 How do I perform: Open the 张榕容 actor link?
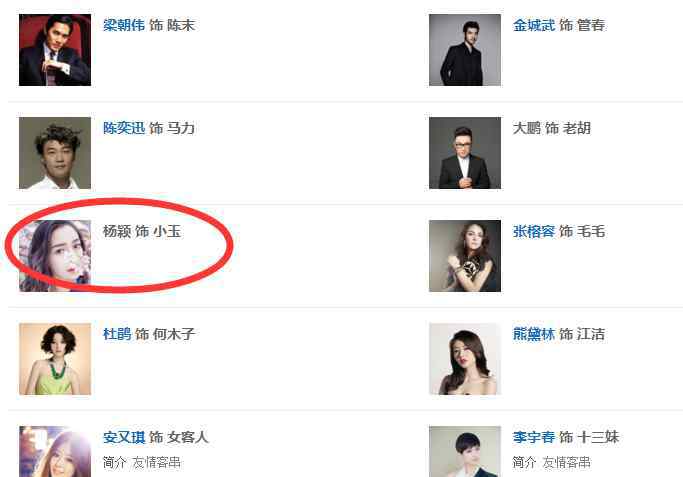coord(534,231)
